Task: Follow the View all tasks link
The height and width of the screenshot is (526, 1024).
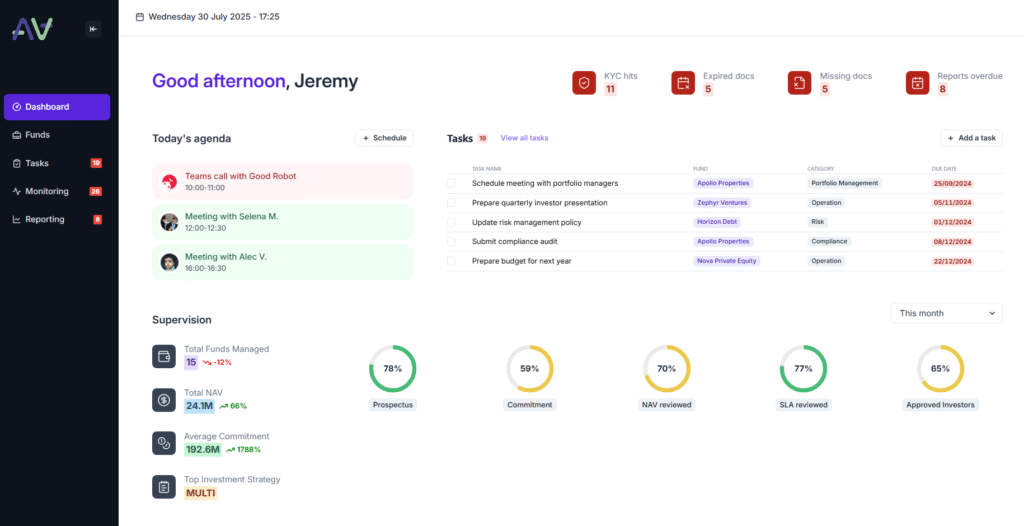Action: coord(524,138)
